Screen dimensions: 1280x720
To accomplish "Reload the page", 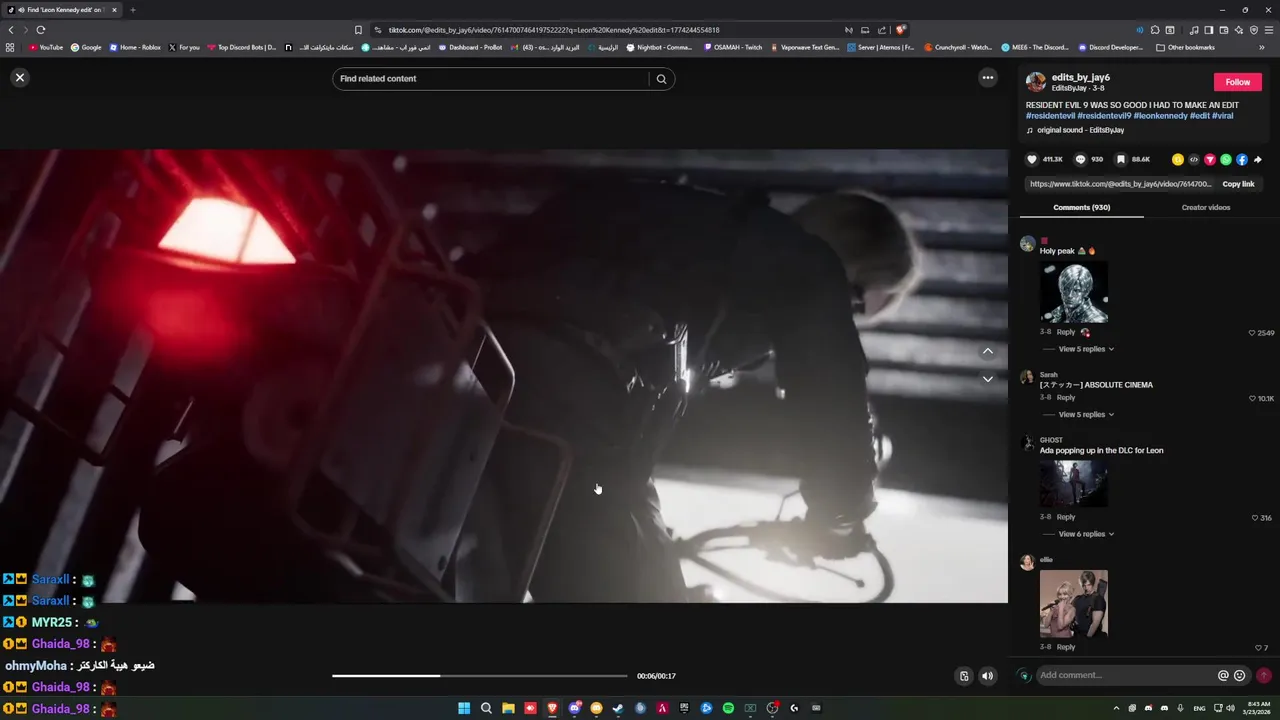I will 41,30.
